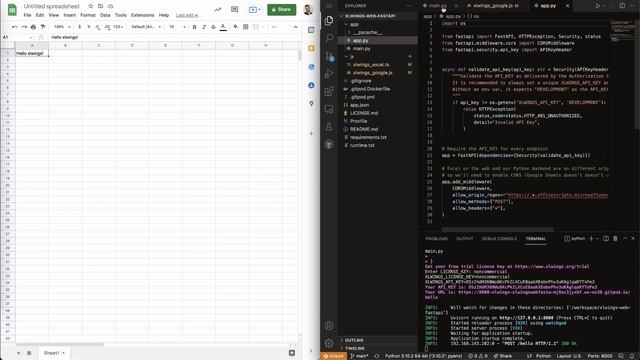Open Source Control view in activity bar

pos(329,56)
